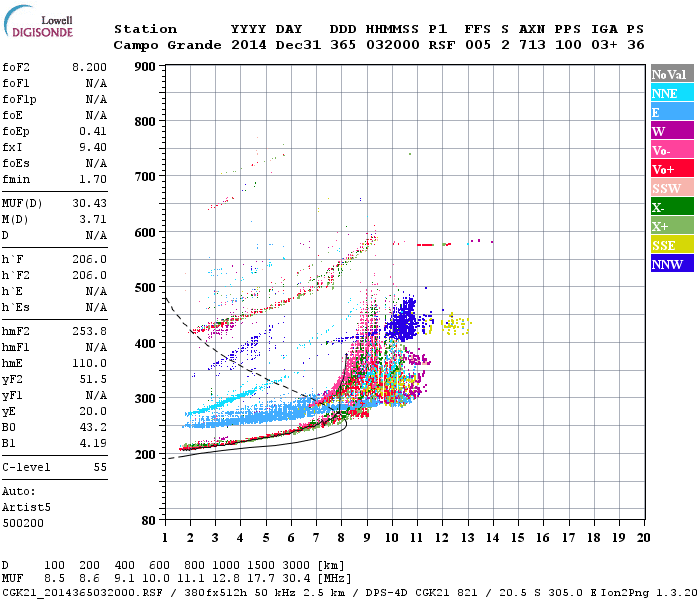The image size is (700, 600).
Task: Click the 500 km height axis label
Action: tap(145, 287)
